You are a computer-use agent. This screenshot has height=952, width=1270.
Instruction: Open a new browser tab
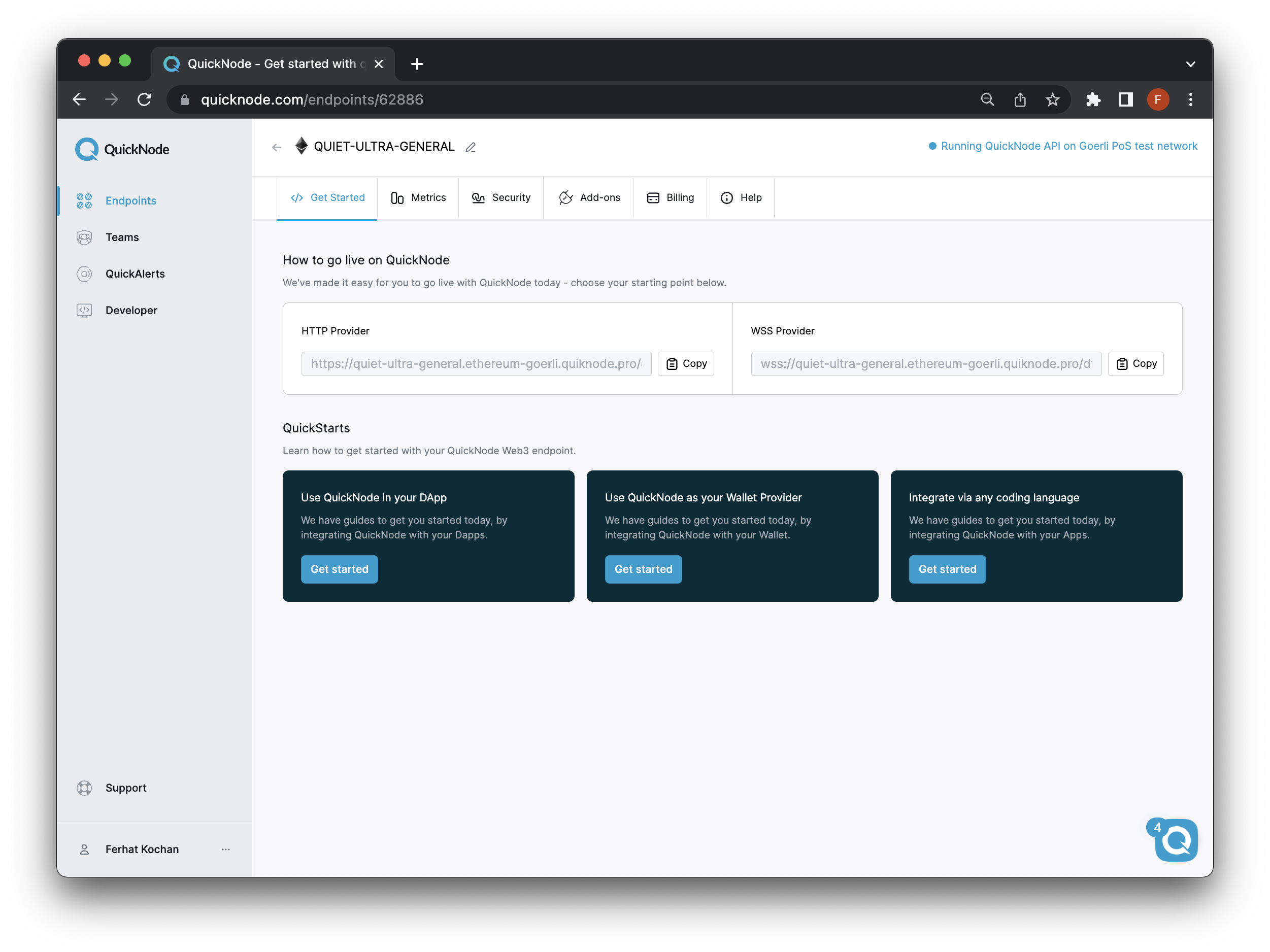click(417, 64)
